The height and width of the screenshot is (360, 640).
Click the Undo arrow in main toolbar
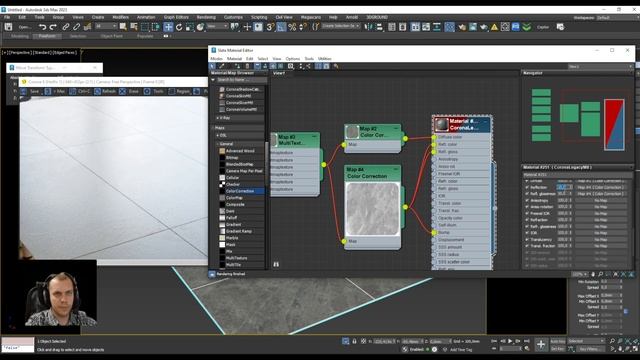click(x=42, y=27)
